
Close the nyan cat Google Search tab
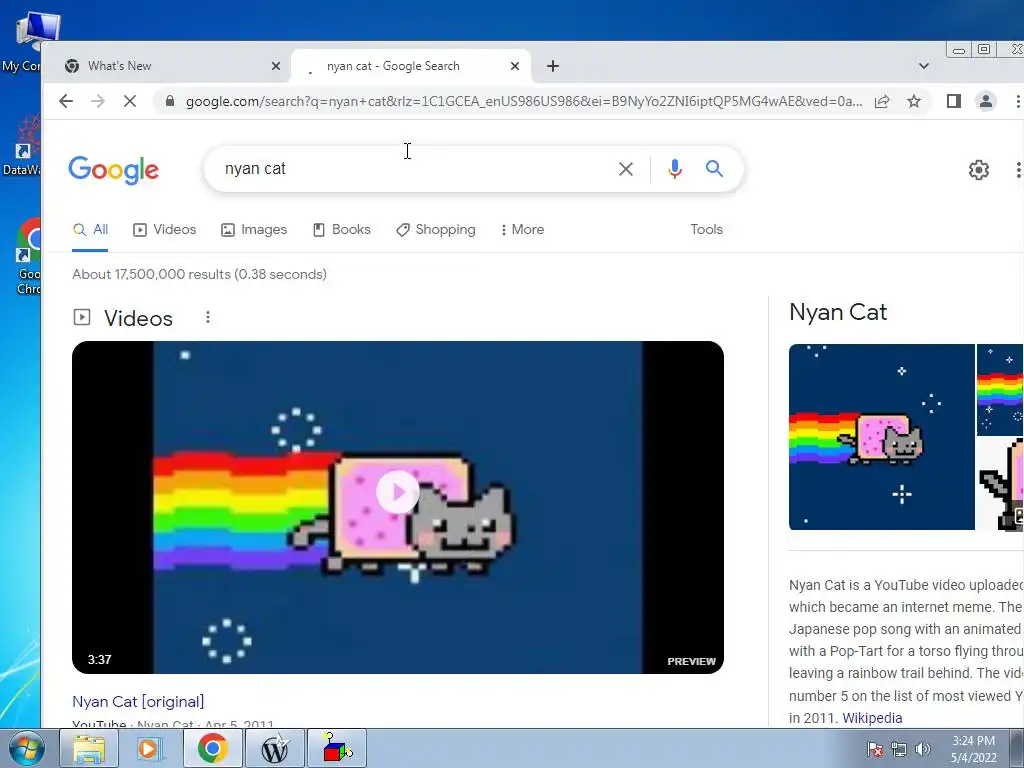(515, 66)
